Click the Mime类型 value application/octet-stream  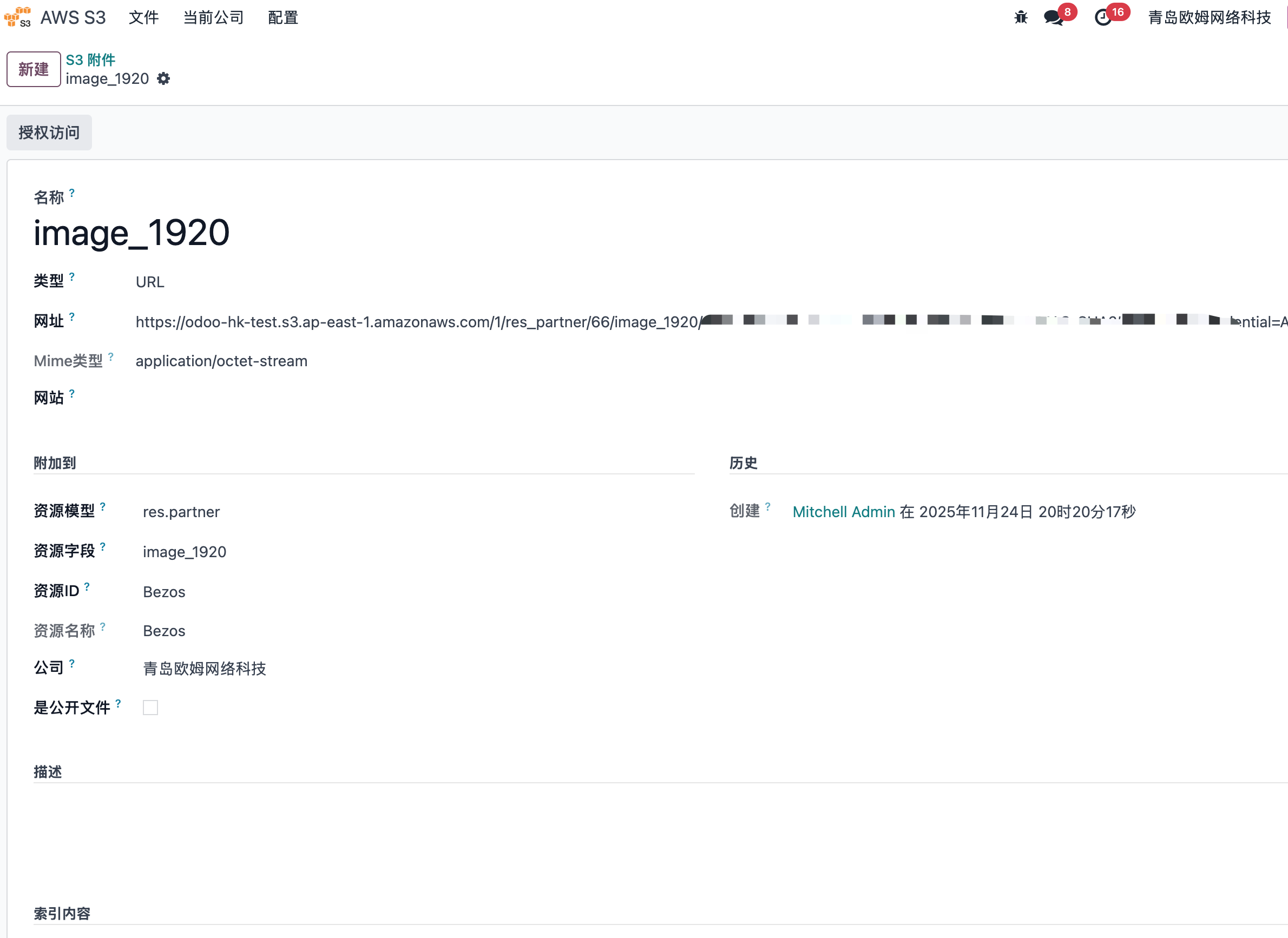[221, 361]
